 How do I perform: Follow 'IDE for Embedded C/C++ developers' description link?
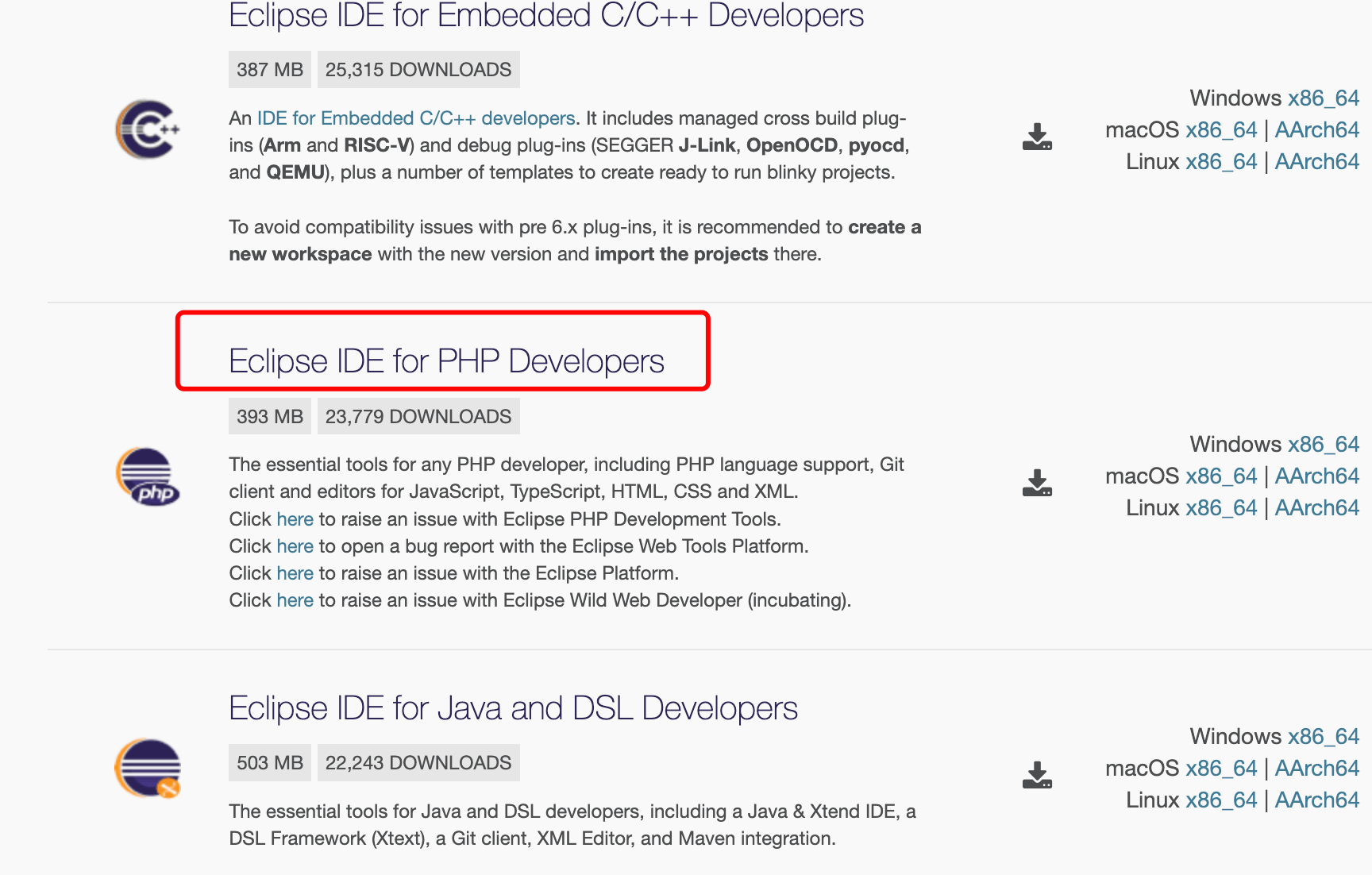coord(416,118)
